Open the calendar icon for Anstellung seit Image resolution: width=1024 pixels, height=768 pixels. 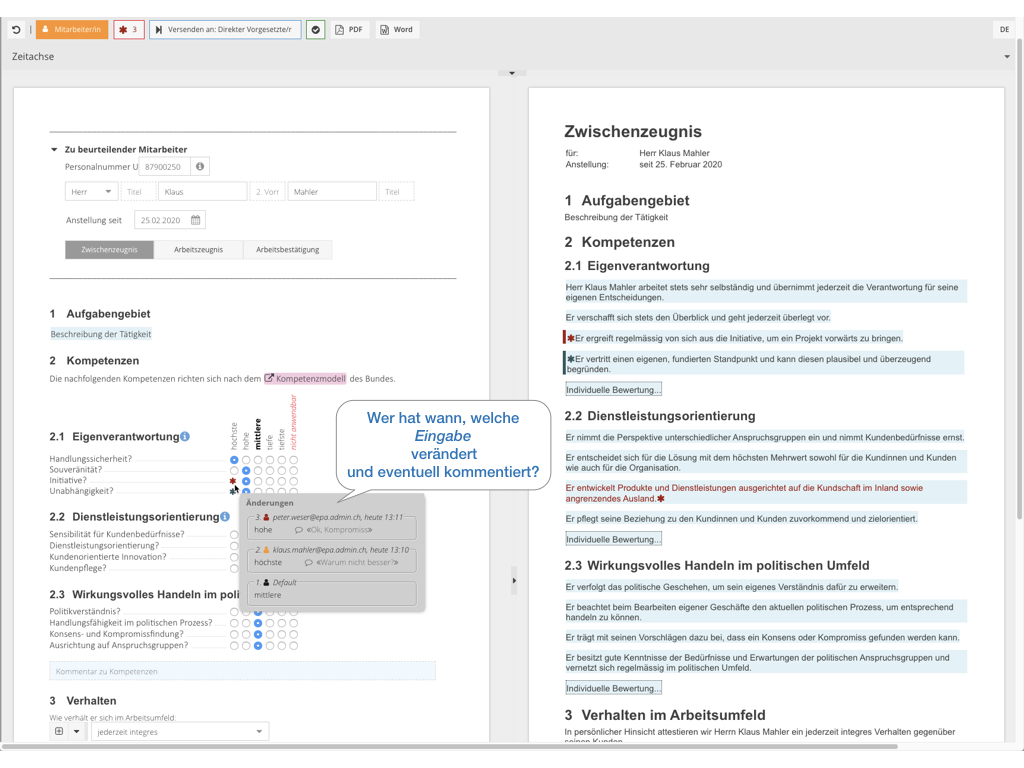(x=195, y=220)
